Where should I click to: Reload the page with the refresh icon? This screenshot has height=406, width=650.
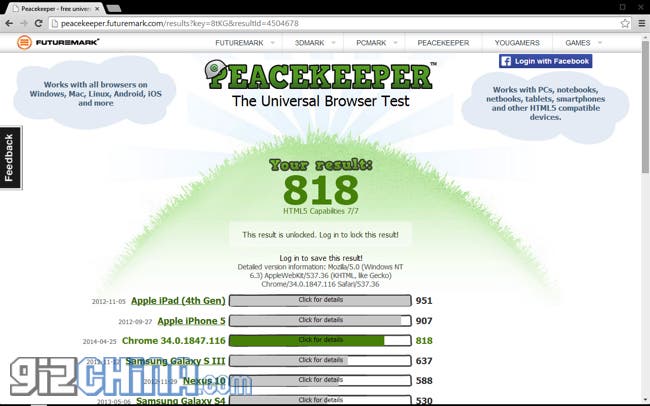(x=39, y=23)
